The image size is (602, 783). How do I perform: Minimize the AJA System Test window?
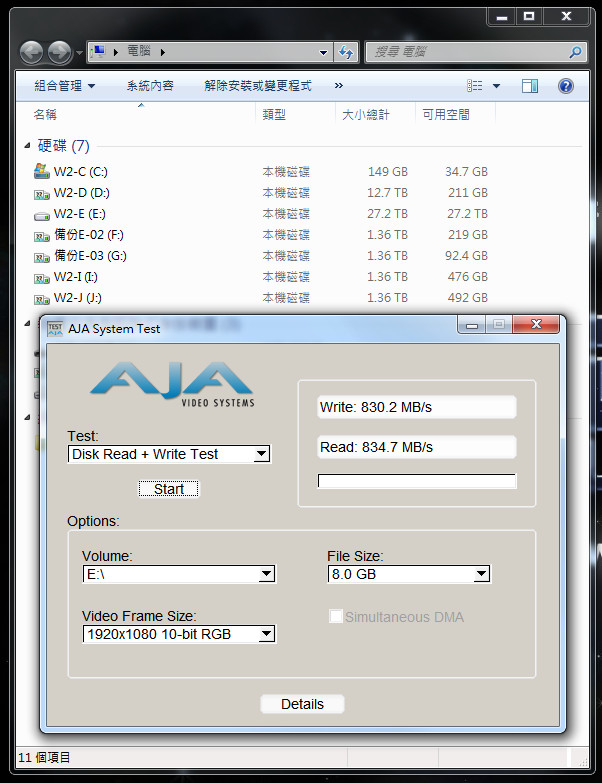click(472, 325)
